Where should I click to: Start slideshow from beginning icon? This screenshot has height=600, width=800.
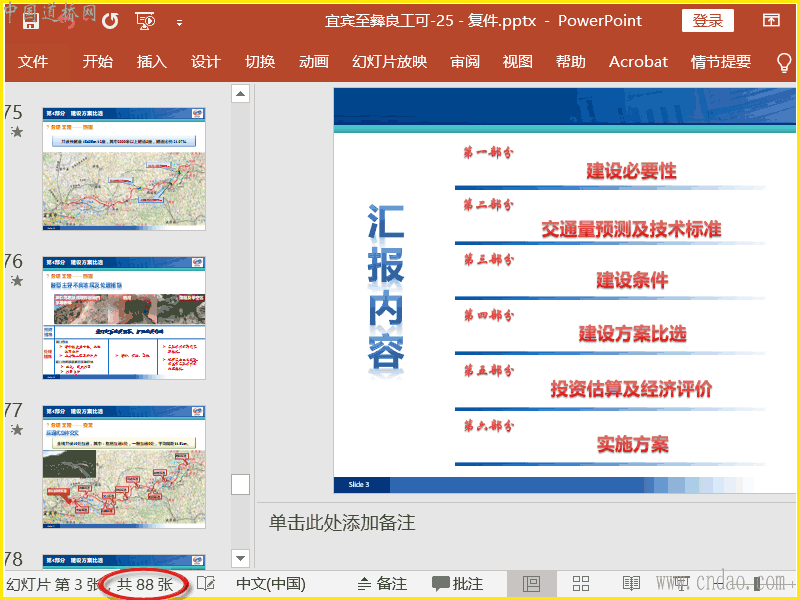click(x=145, y=21)
